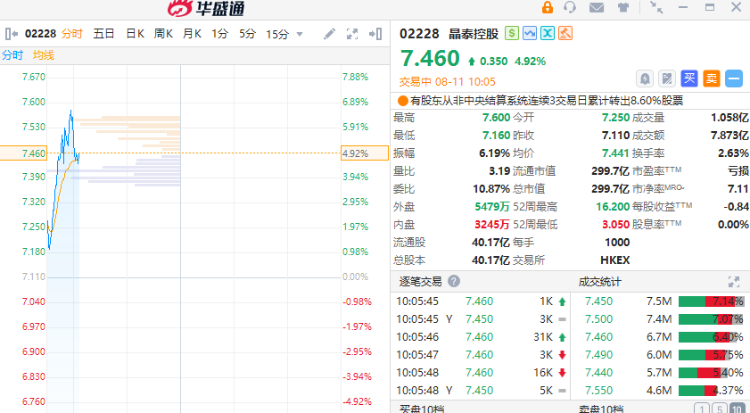Viewport: 750px width, 413px height.
Task: Collapse the right panel from chart toolbar
Action: coord(375,33)
